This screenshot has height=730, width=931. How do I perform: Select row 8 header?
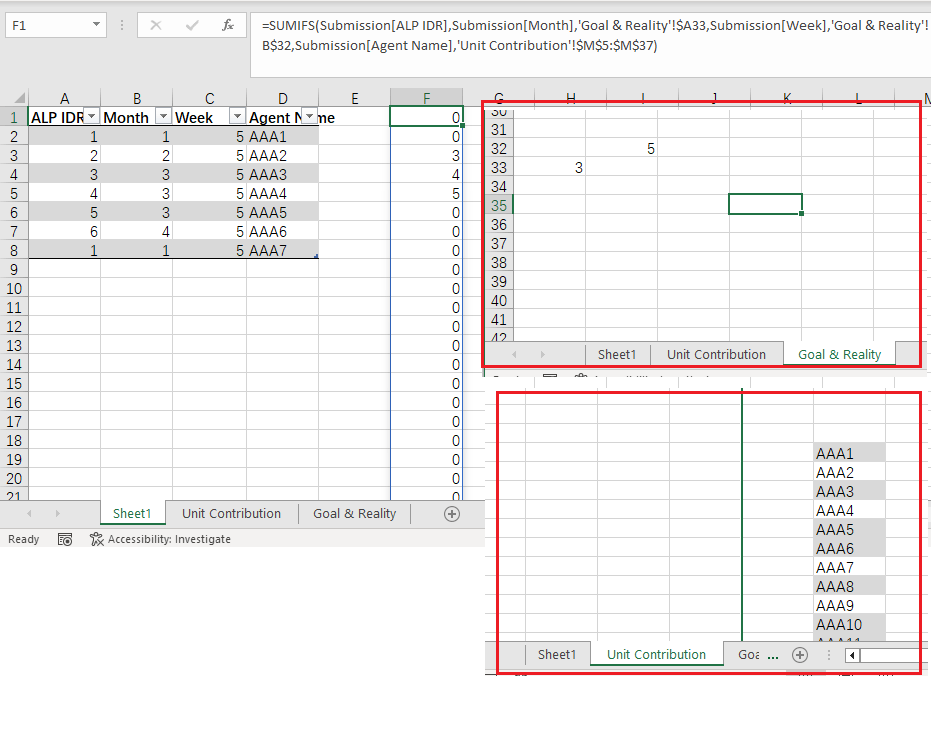point(14,251)
